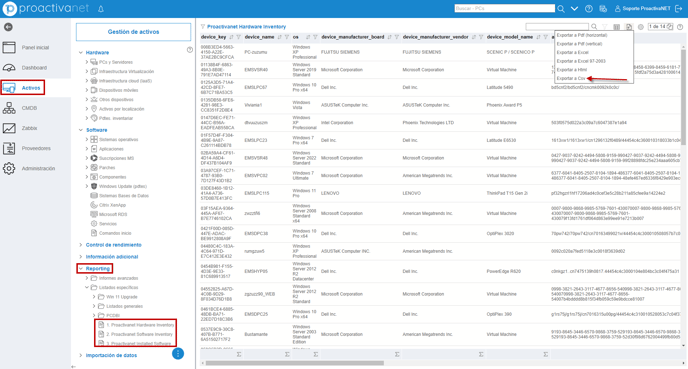The height and width of the screenshot is (369, 688).
Task: Click the list help icon
Action: pos(680,27)
